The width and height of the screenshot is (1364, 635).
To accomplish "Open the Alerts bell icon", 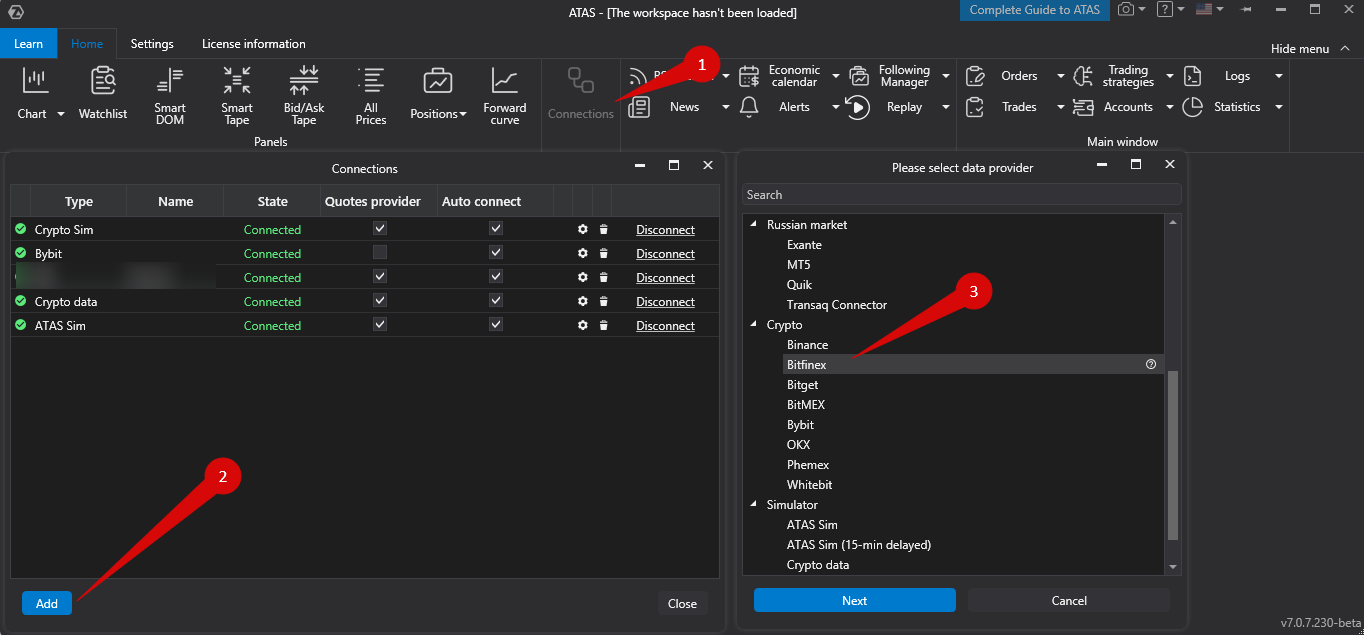I will tap(749, 107).
